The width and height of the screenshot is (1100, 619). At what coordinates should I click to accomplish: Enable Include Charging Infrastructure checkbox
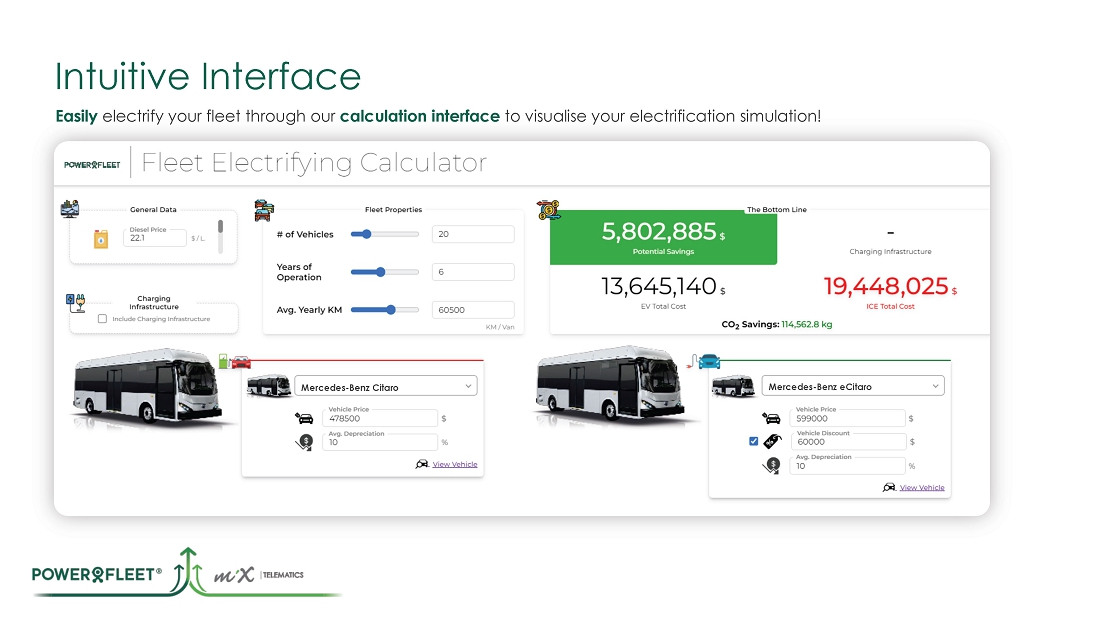(x=102, y=319)
